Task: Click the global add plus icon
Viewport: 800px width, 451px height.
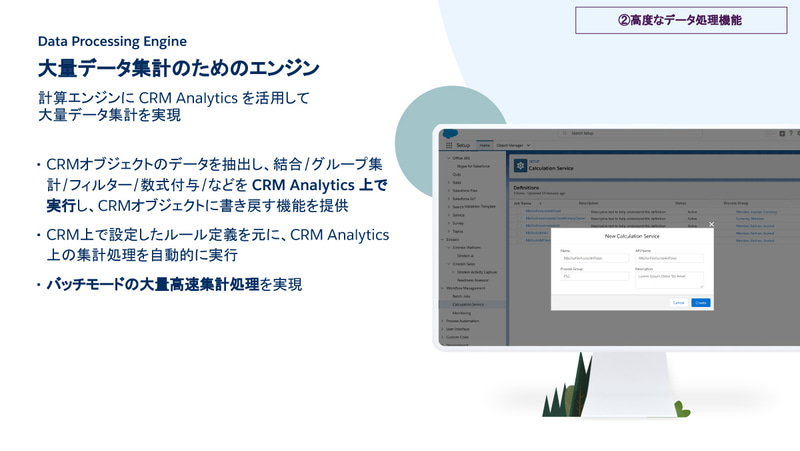Action: tap(782, 134)
